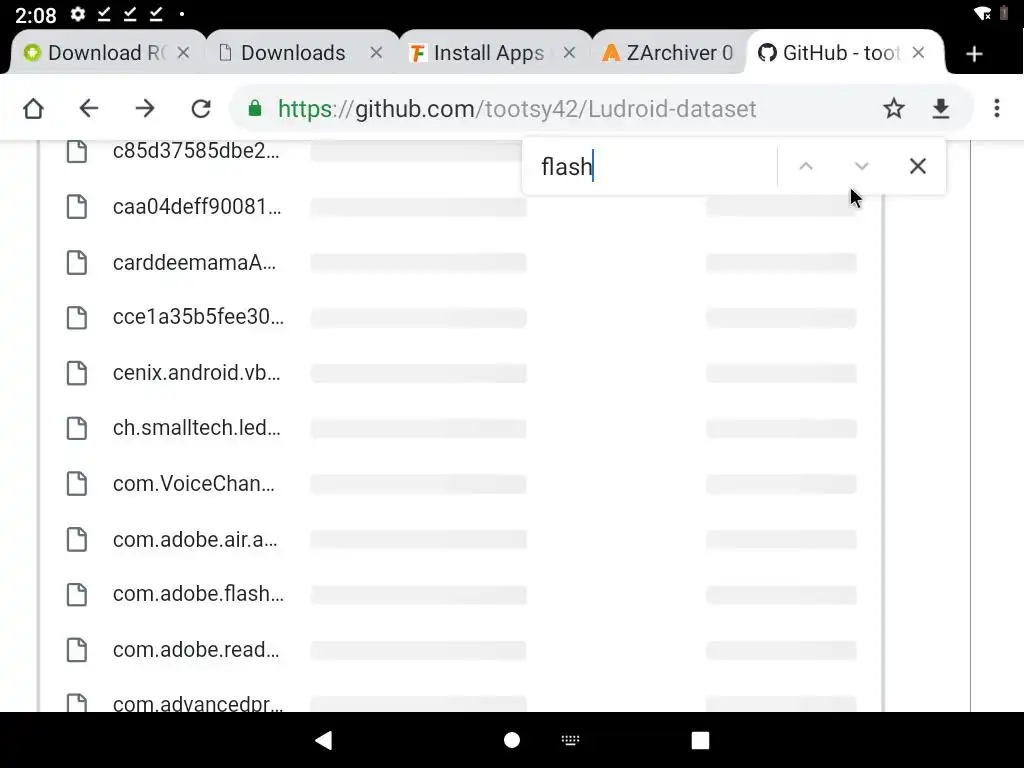The width and height of the screenshot is (1024, 768).
Task: Open the downloads arrow icon
Action: coord(940,108)
